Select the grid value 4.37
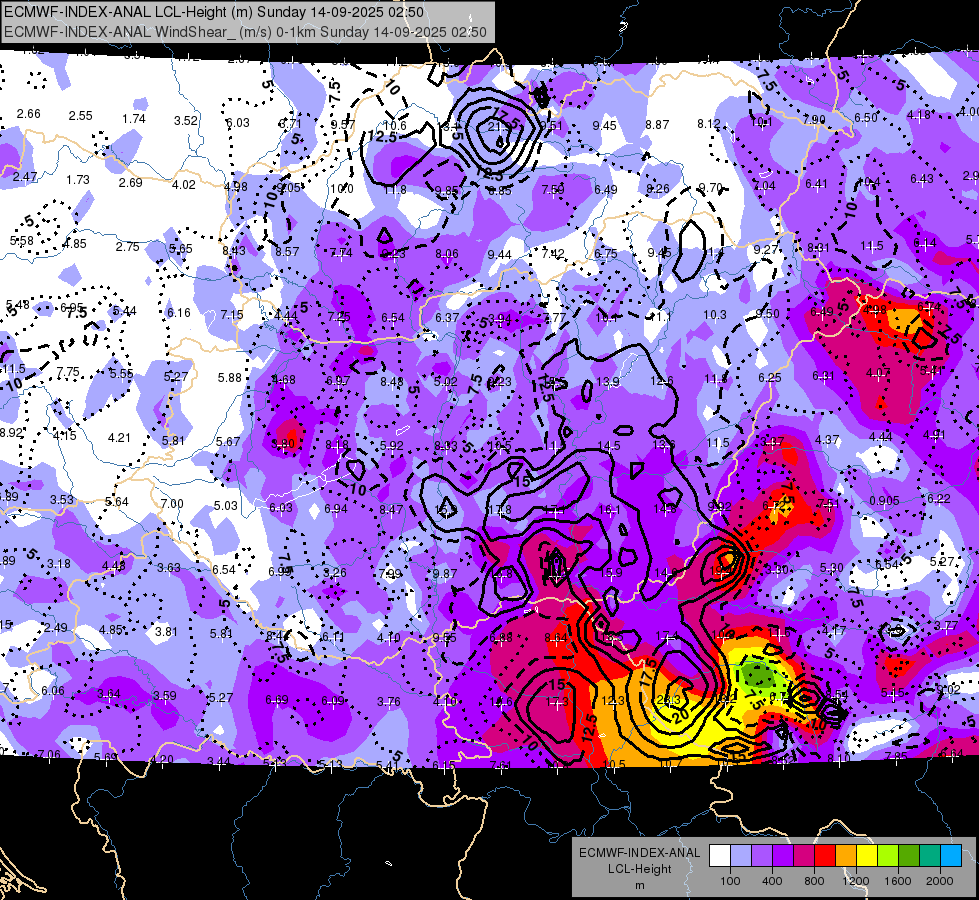Screen dimensions: 979x900 click(x=827, y=440)
